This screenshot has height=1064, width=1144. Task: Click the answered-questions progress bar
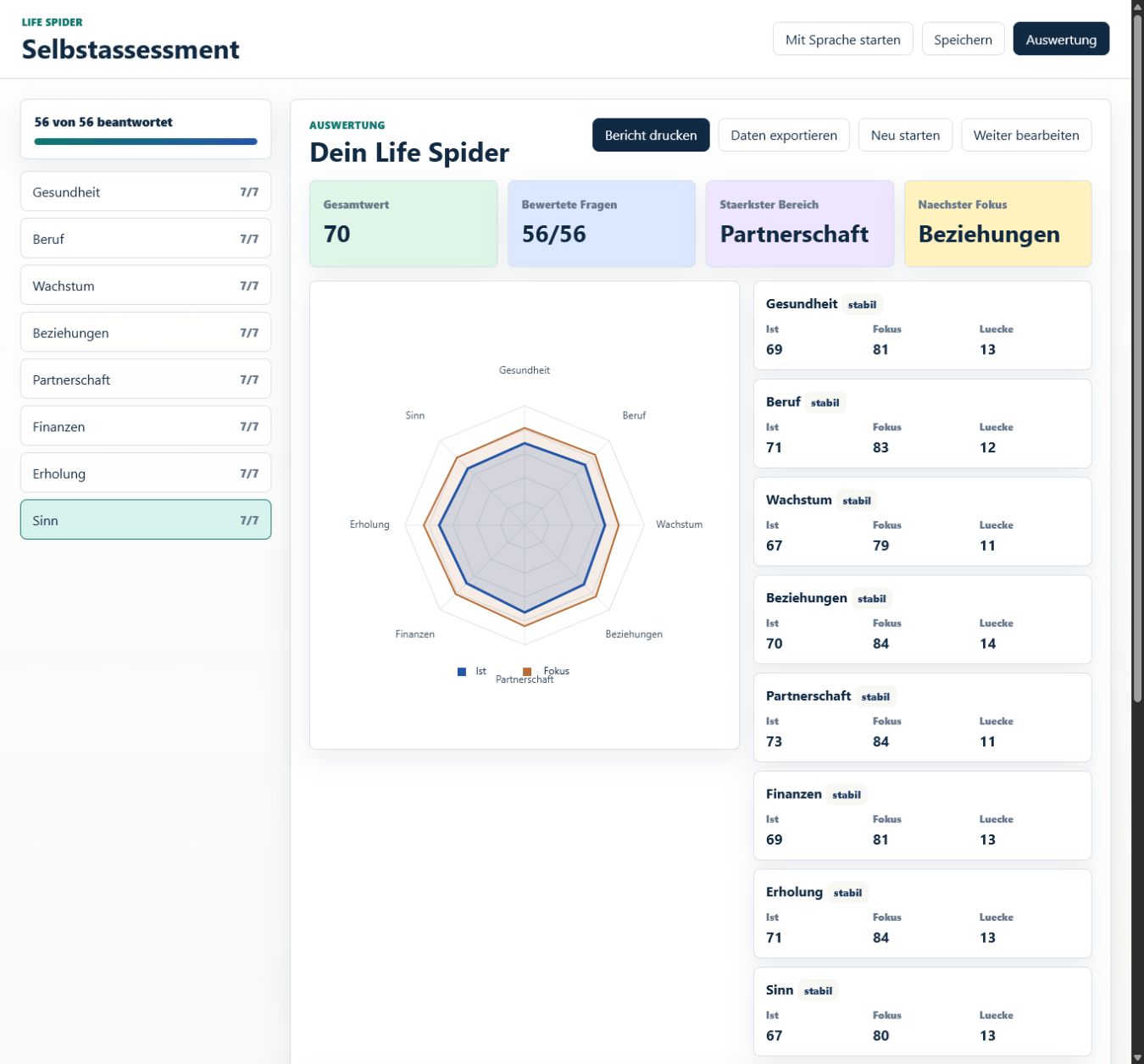coord(146,141)
